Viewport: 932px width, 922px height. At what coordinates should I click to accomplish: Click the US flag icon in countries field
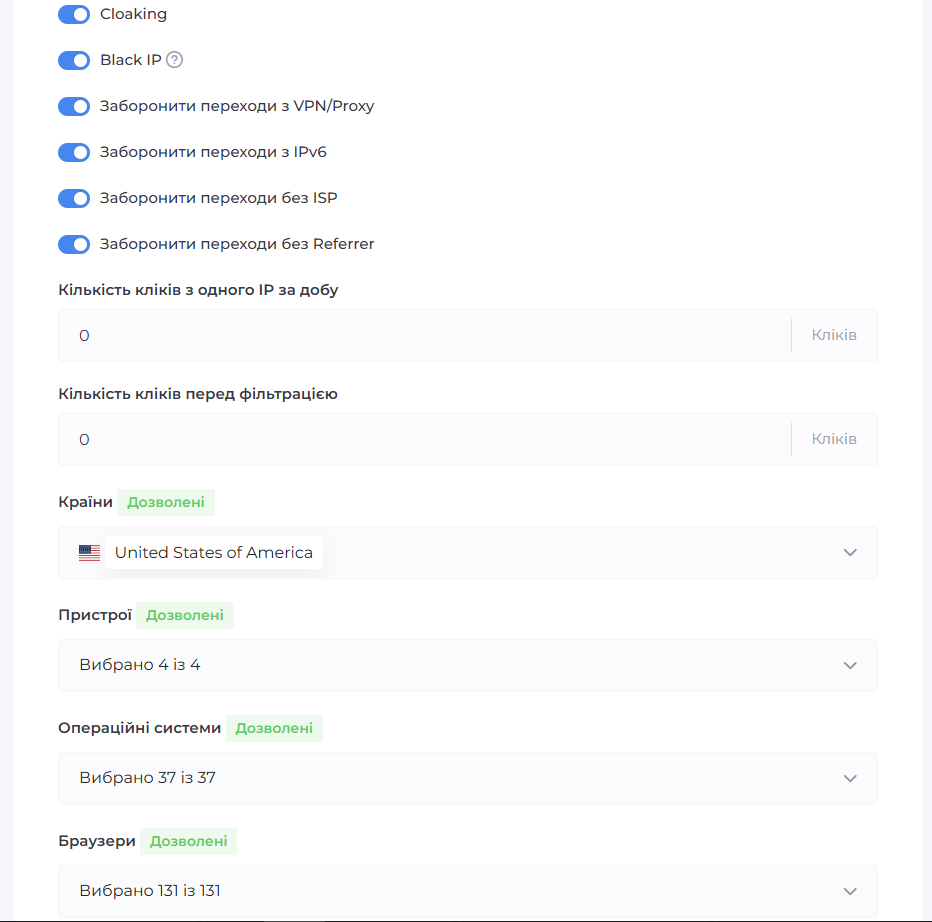[x=90, y=553]
